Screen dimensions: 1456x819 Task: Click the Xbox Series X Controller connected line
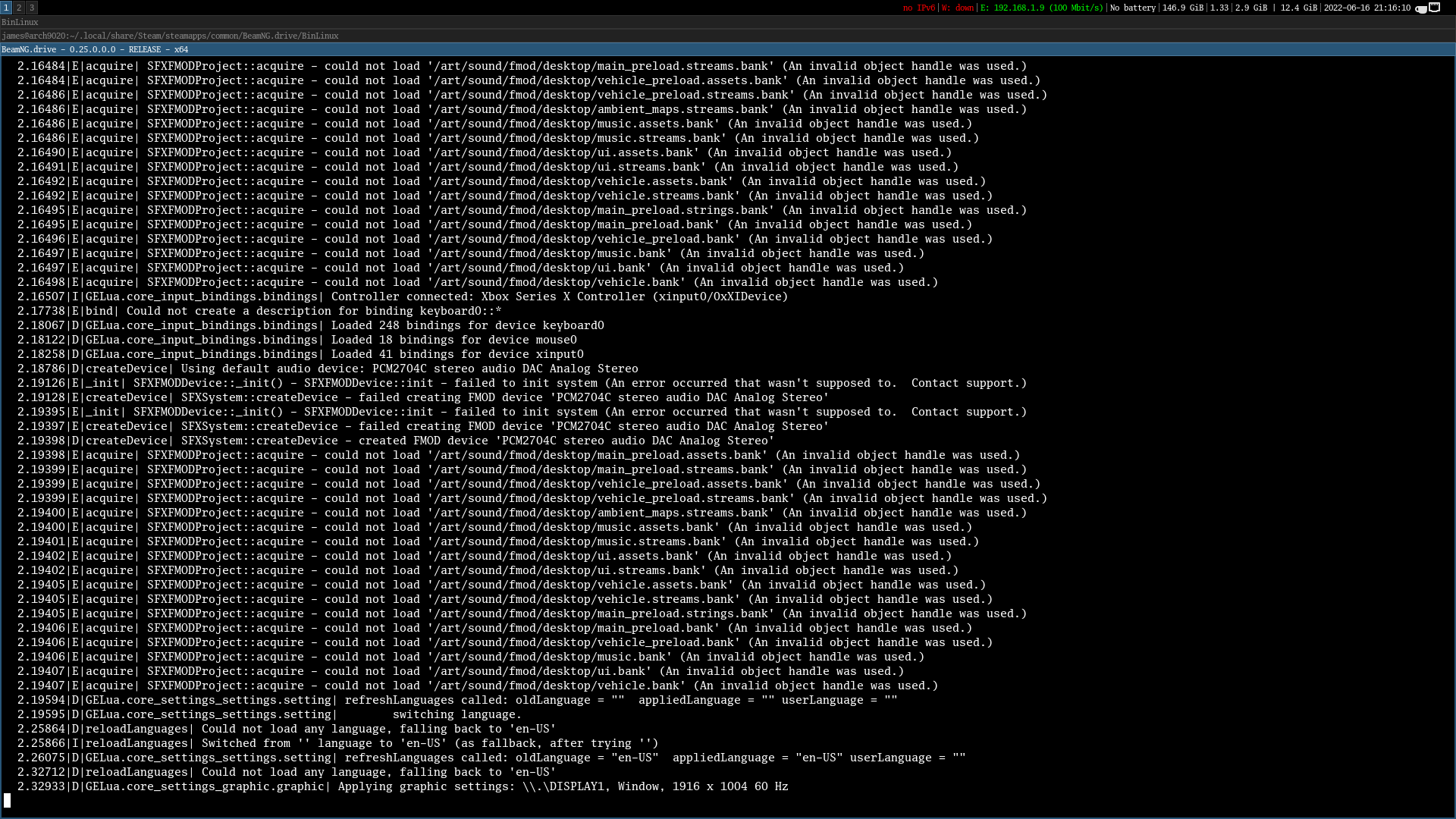pyautogui.click(x=403, y=297)
